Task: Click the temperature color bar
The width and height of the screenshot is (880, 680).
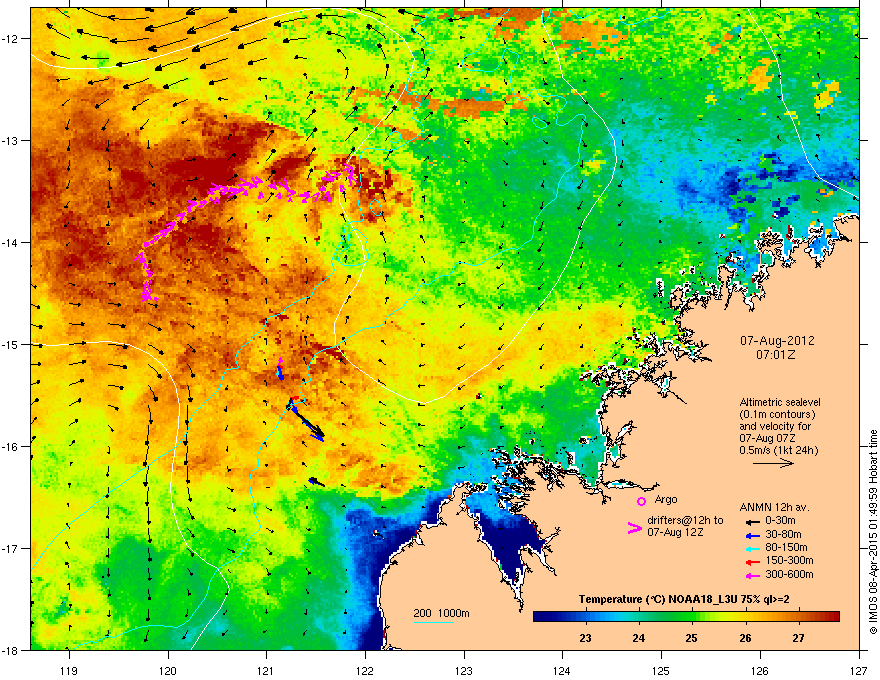Action: pyautogui.click(x=686, y=617)
